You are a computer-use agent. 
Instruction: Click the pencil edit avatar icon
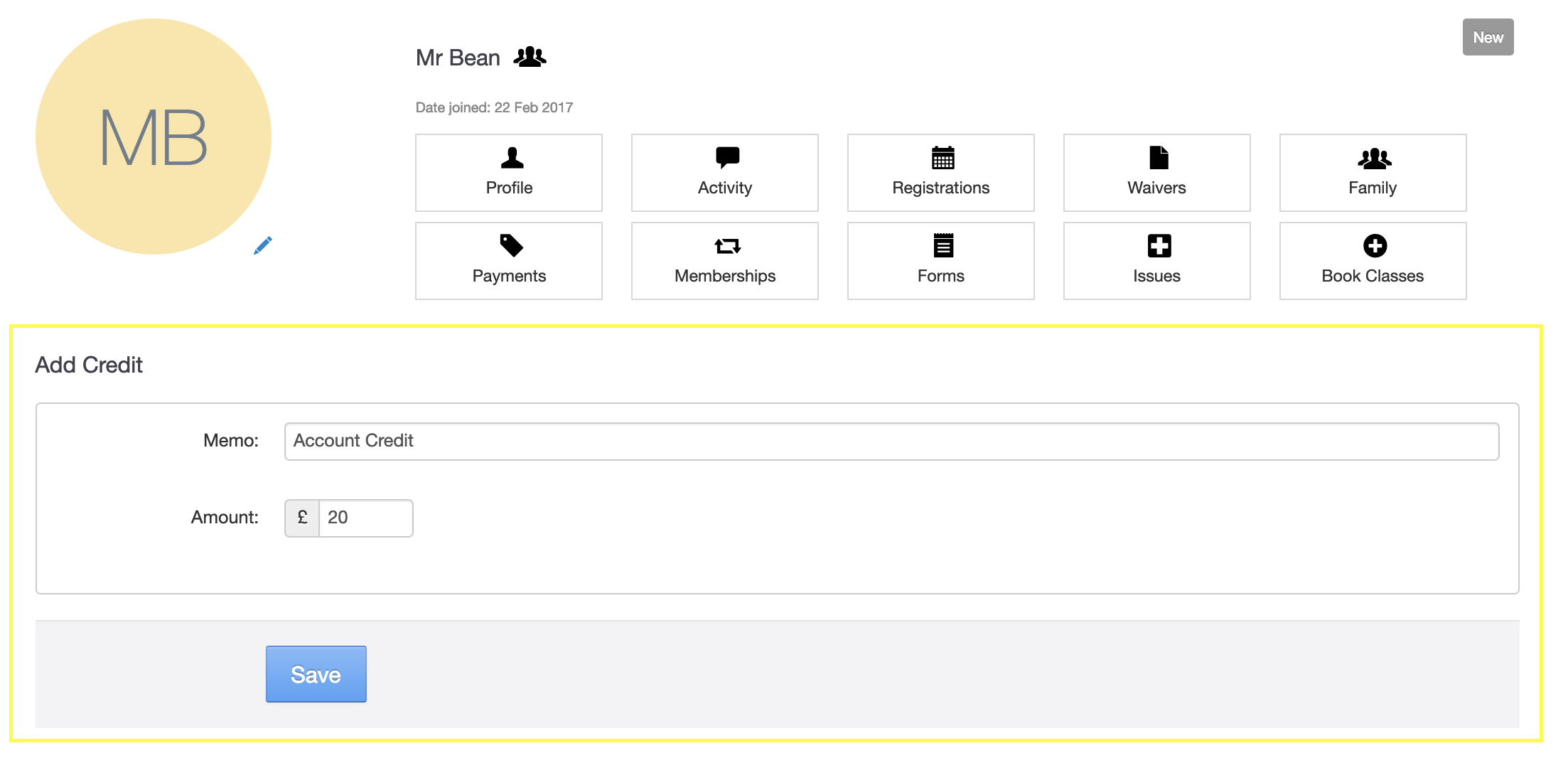263,245
